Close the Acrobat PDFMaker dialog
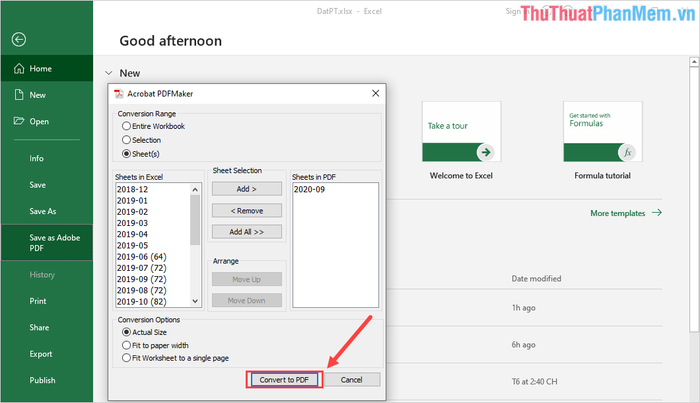This screenshot has width=700, height=403. coord(375,93)
